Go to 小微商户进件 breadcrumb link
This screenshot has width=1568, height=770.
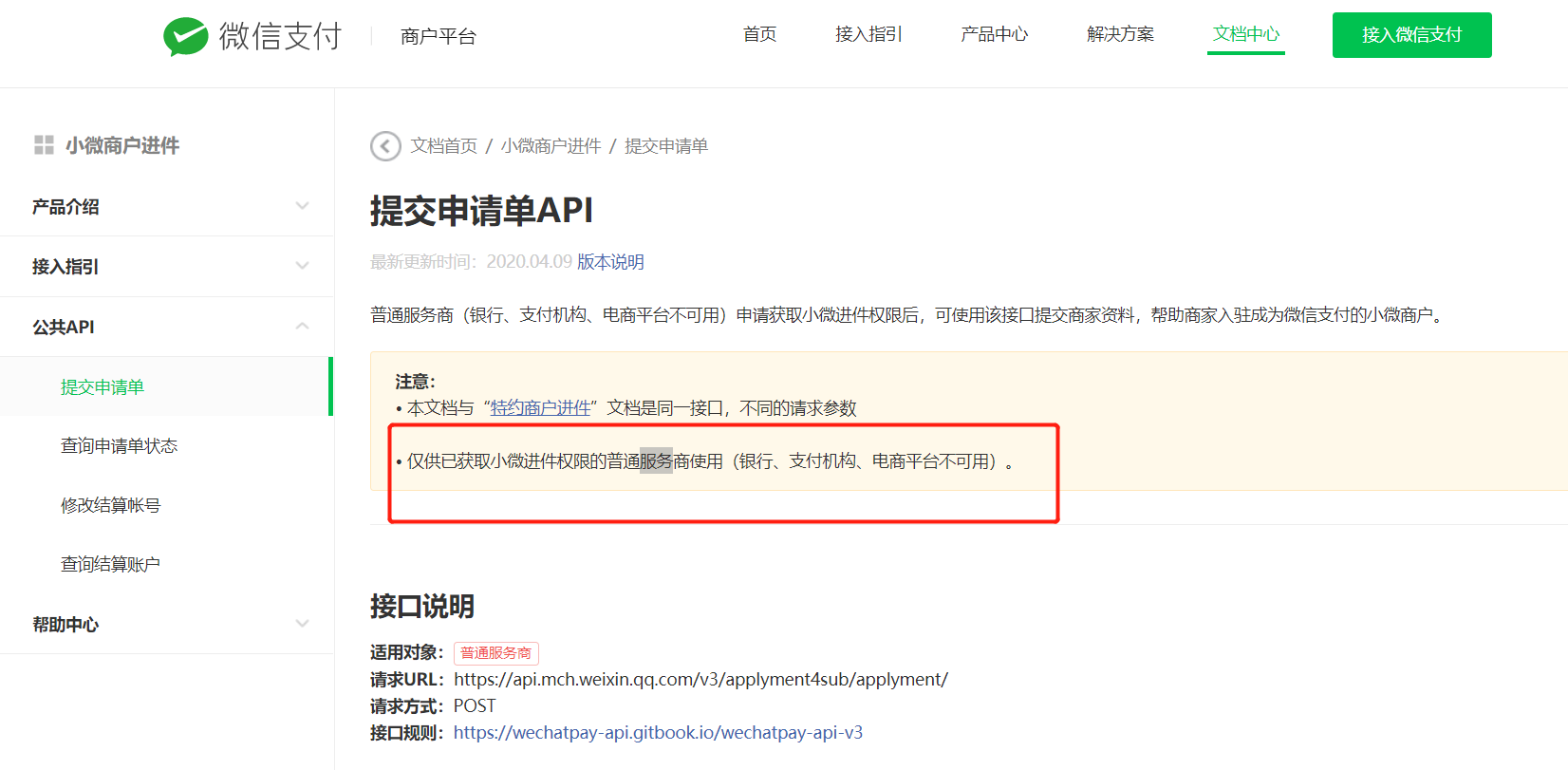[x=551, y=146]
